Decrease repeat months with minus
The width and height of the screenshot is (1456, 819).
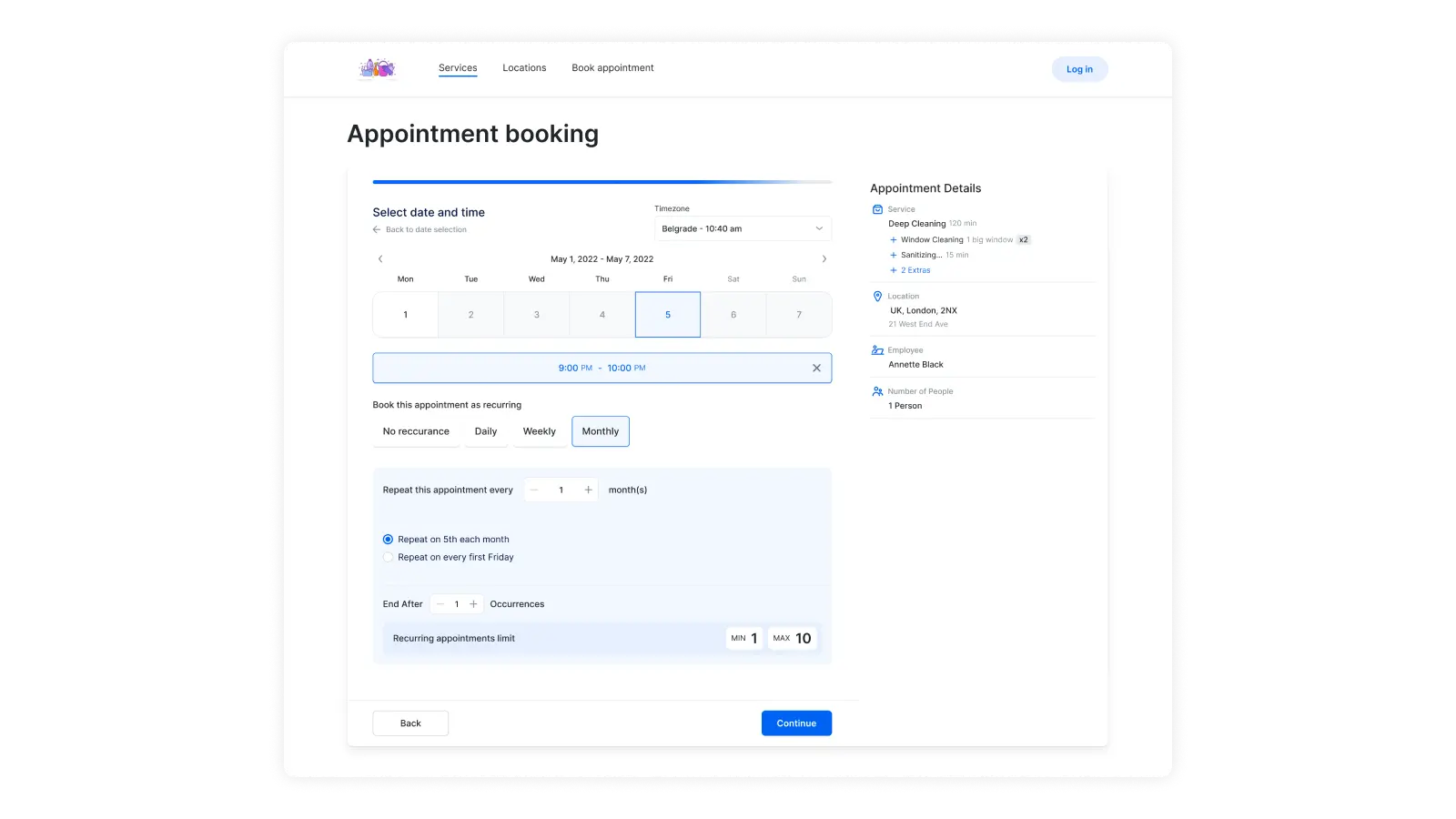(x=534, y=490)
